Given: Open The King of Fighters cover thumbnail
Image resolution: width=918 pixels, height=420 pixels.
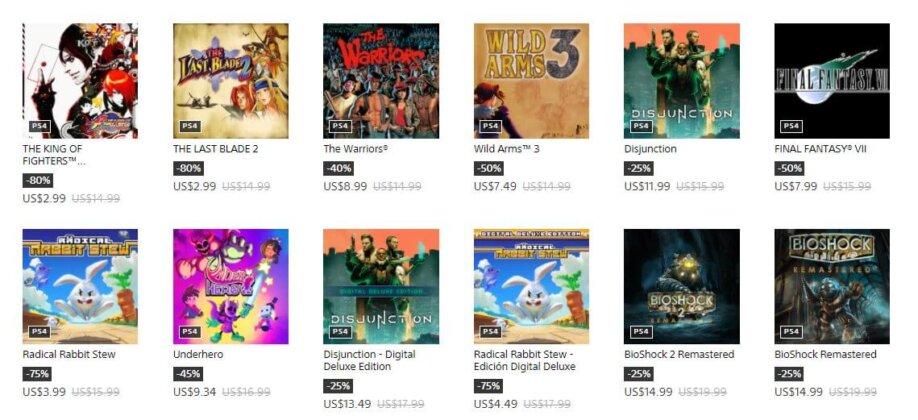Looking at the screenshot, I should pyautogui.click(x=80, y=81).
